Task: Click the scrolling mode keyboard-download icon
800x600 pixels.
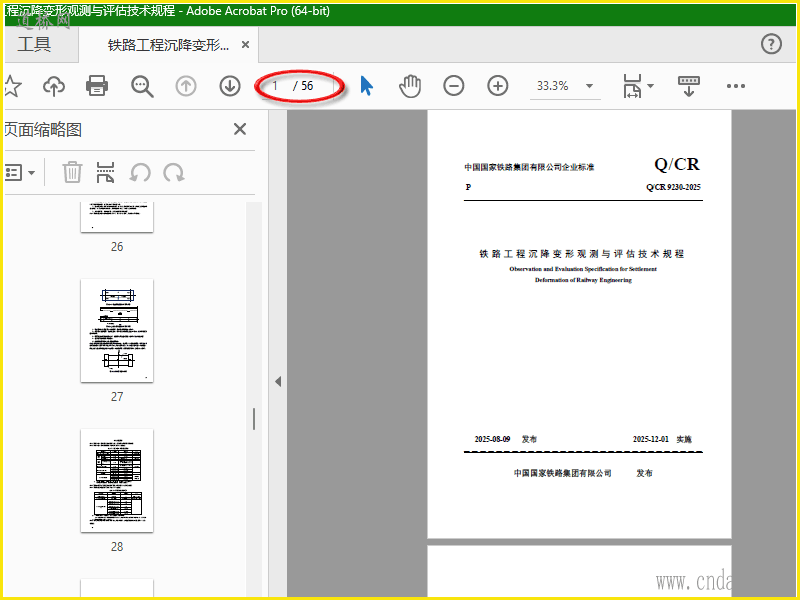Action: pos(688,86)
